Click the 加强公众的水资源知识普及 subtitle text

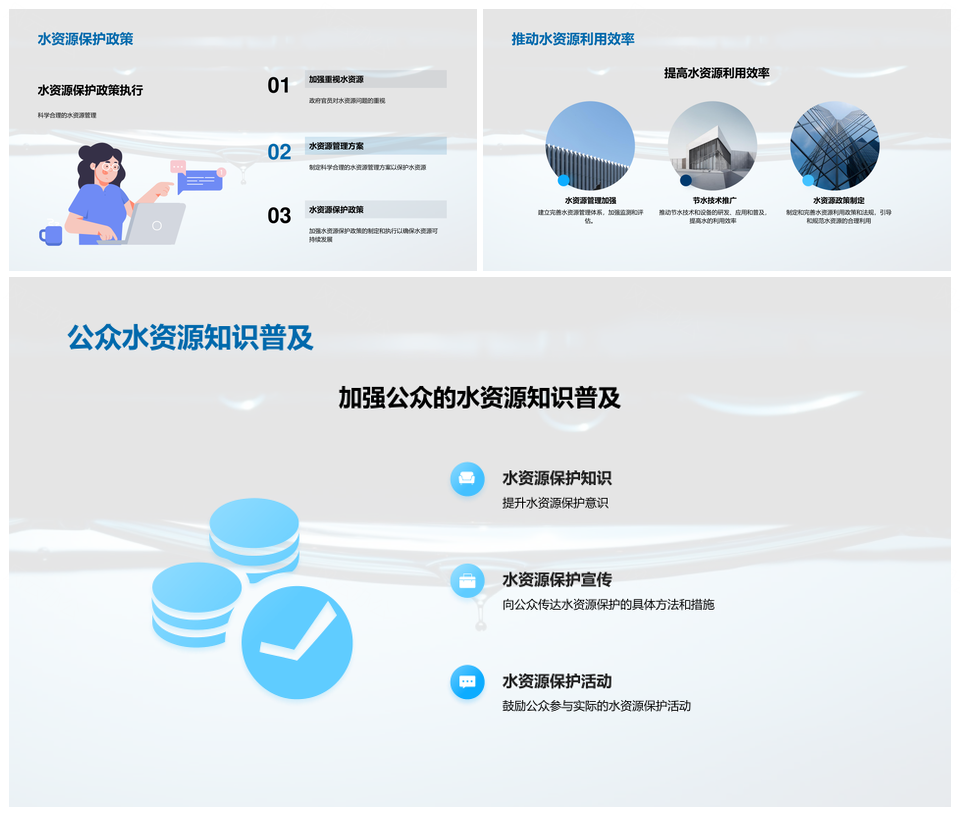point(479,398)
